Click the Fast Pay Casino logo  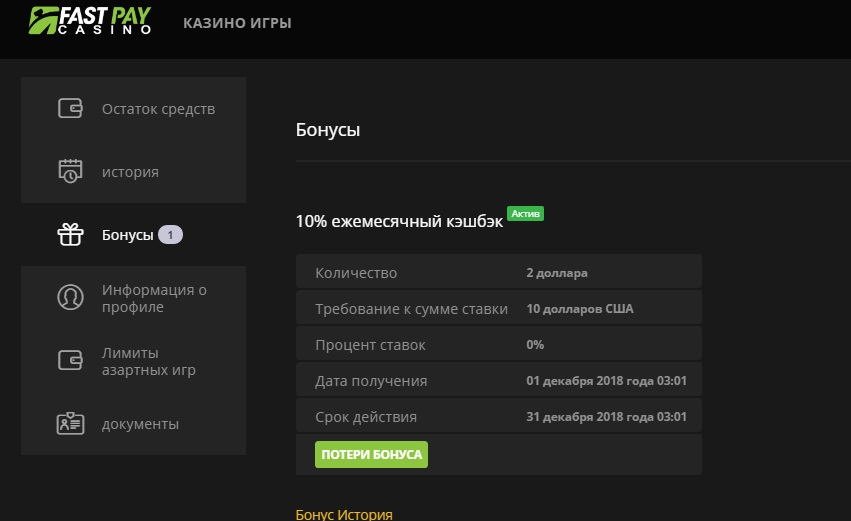(91, 21)
